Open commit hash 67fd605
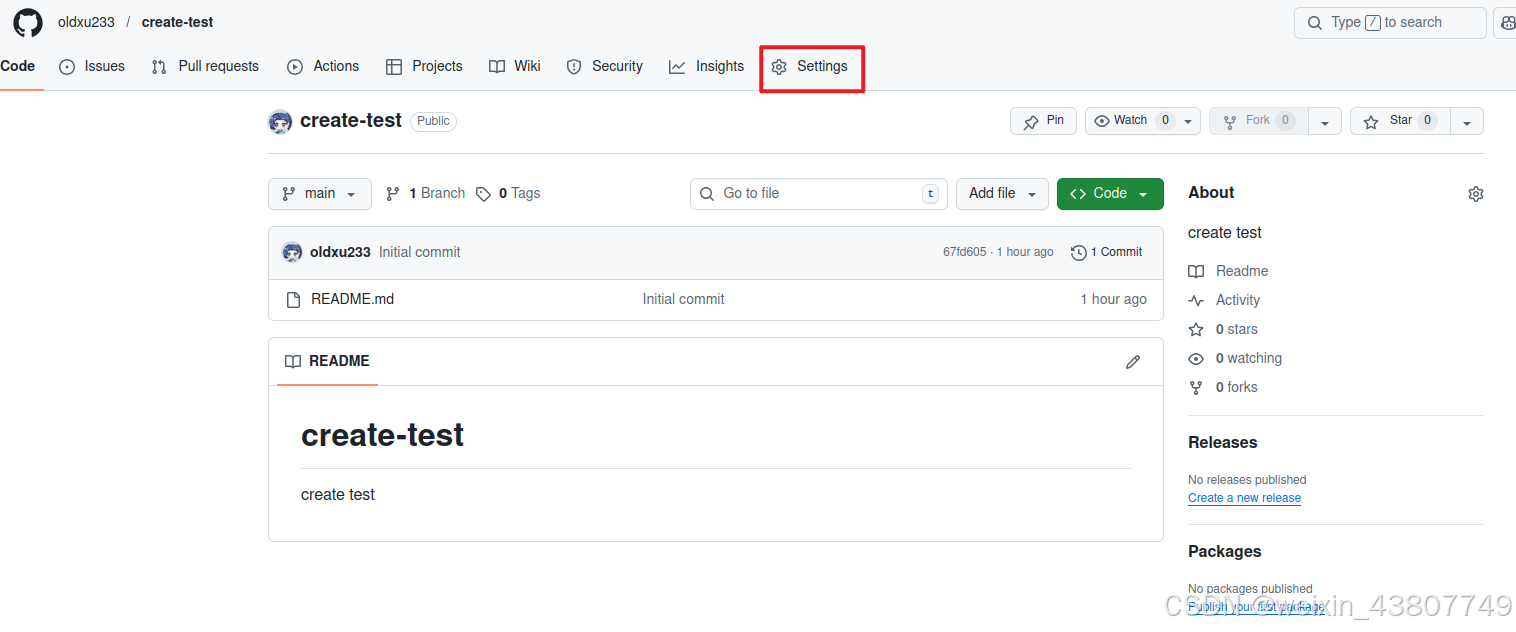The image size is (1516, 632). (964, 252)
